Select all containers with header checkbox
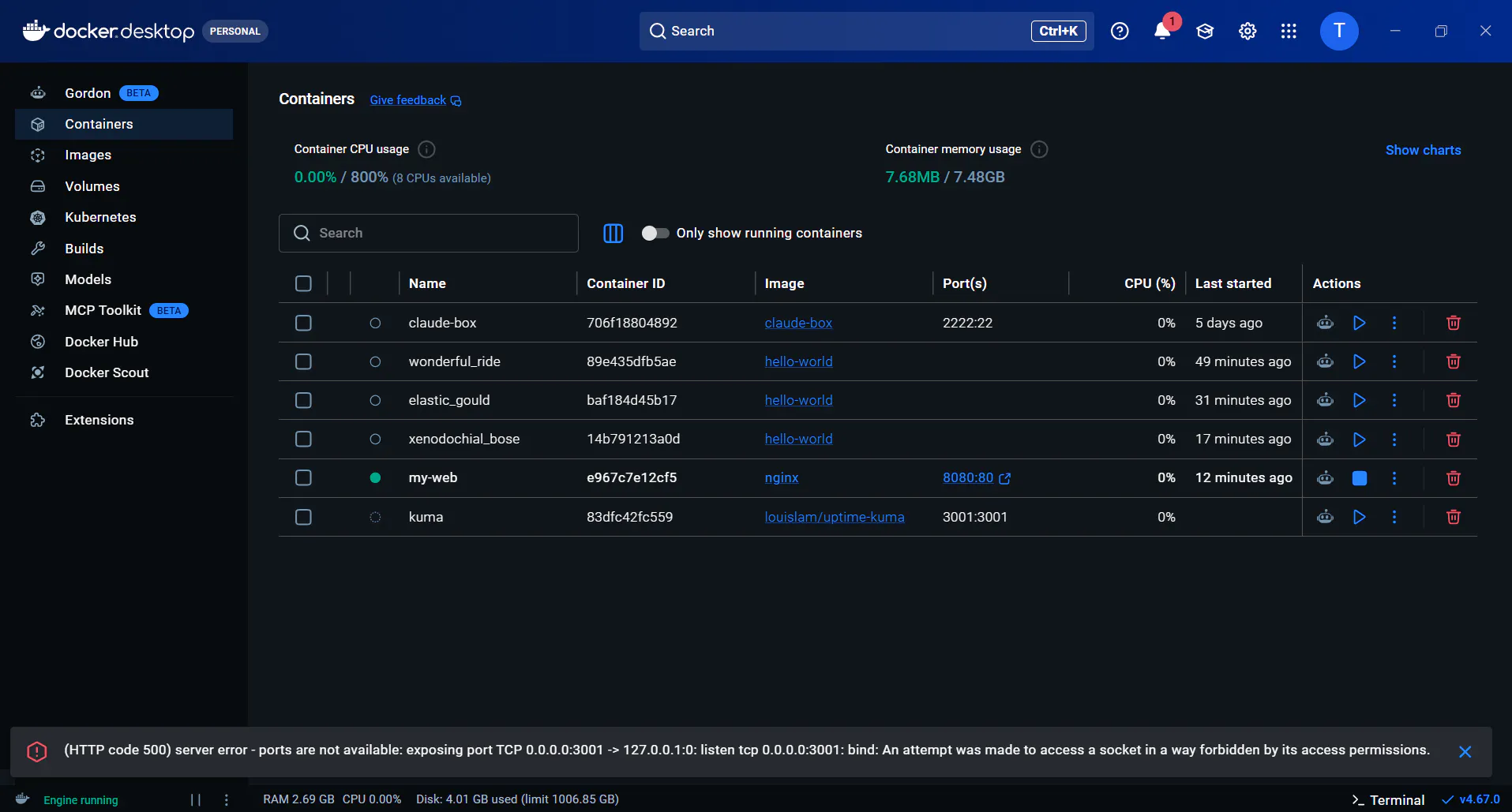Image resolution: width=1512 pixels, height=812 pixels. point(303,283)
